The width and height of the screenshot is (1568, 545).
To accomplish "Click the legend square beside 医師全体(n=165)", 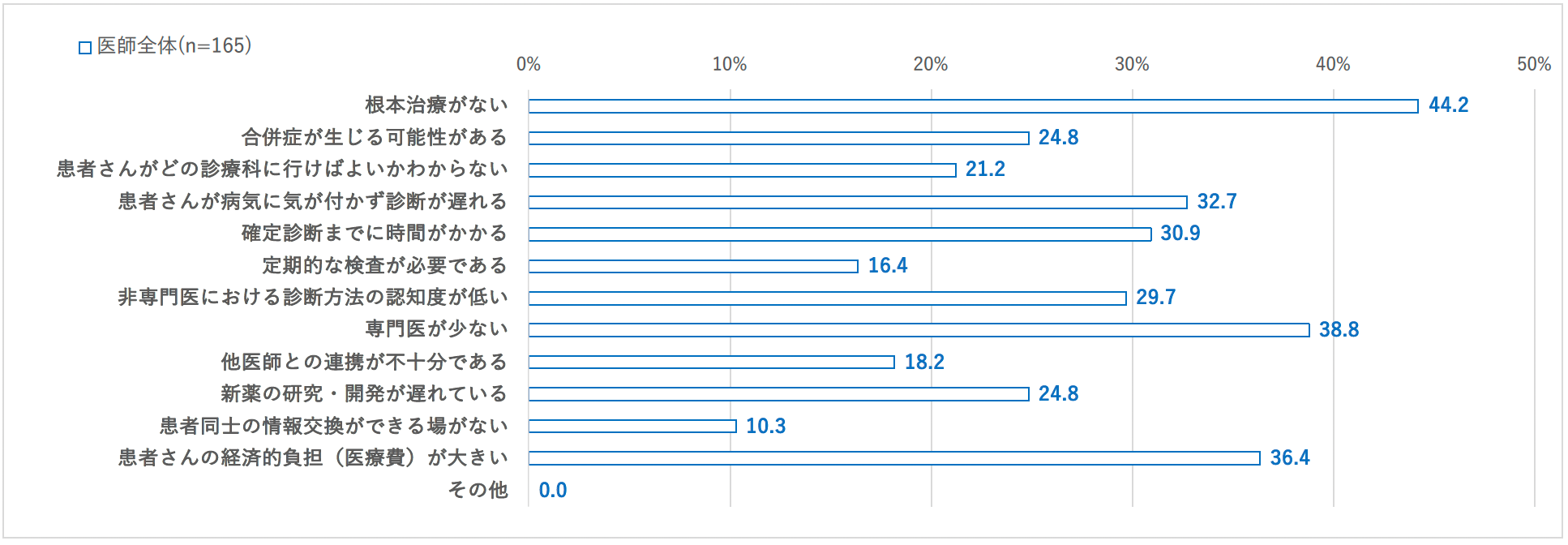I will (84, 48).
